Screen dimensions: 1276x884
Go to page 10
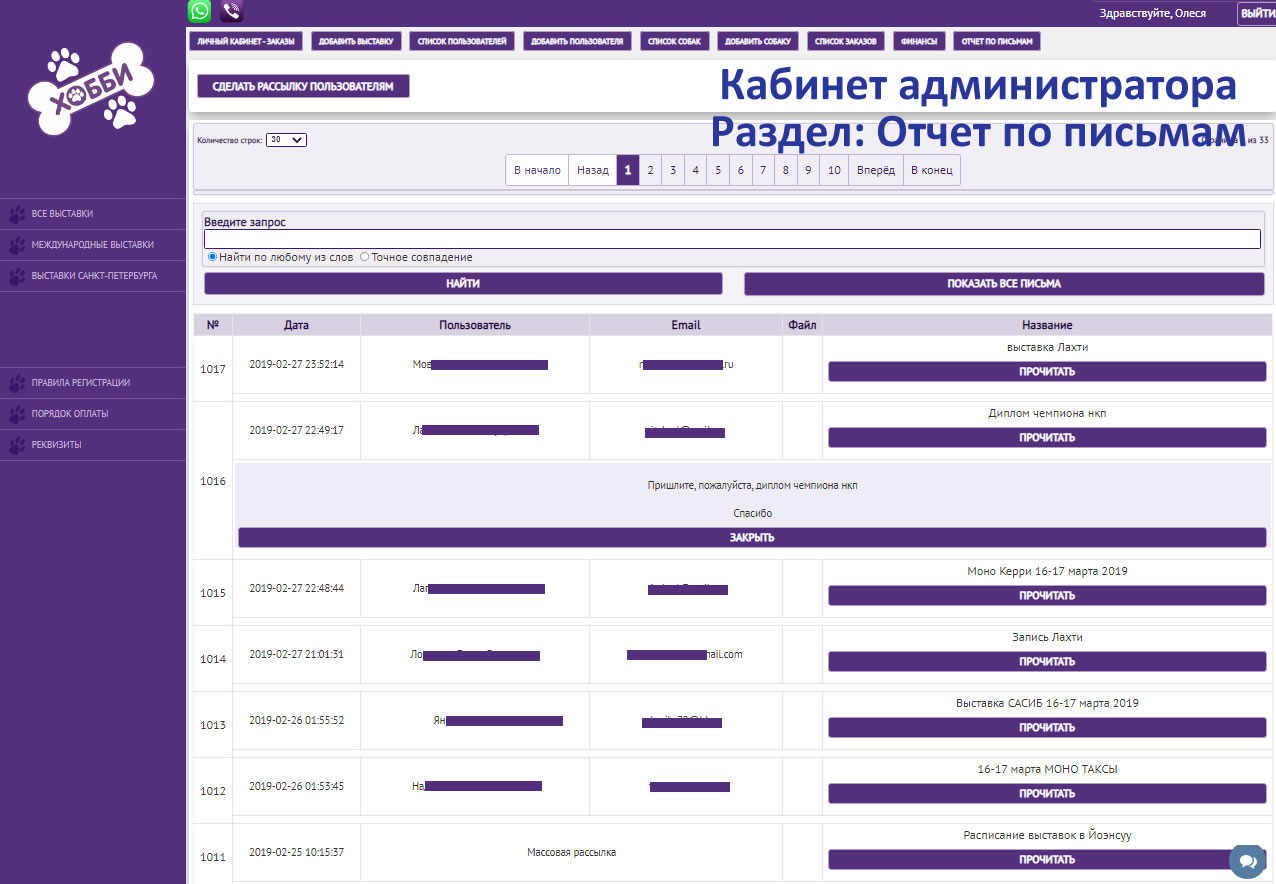click(834, 170)
